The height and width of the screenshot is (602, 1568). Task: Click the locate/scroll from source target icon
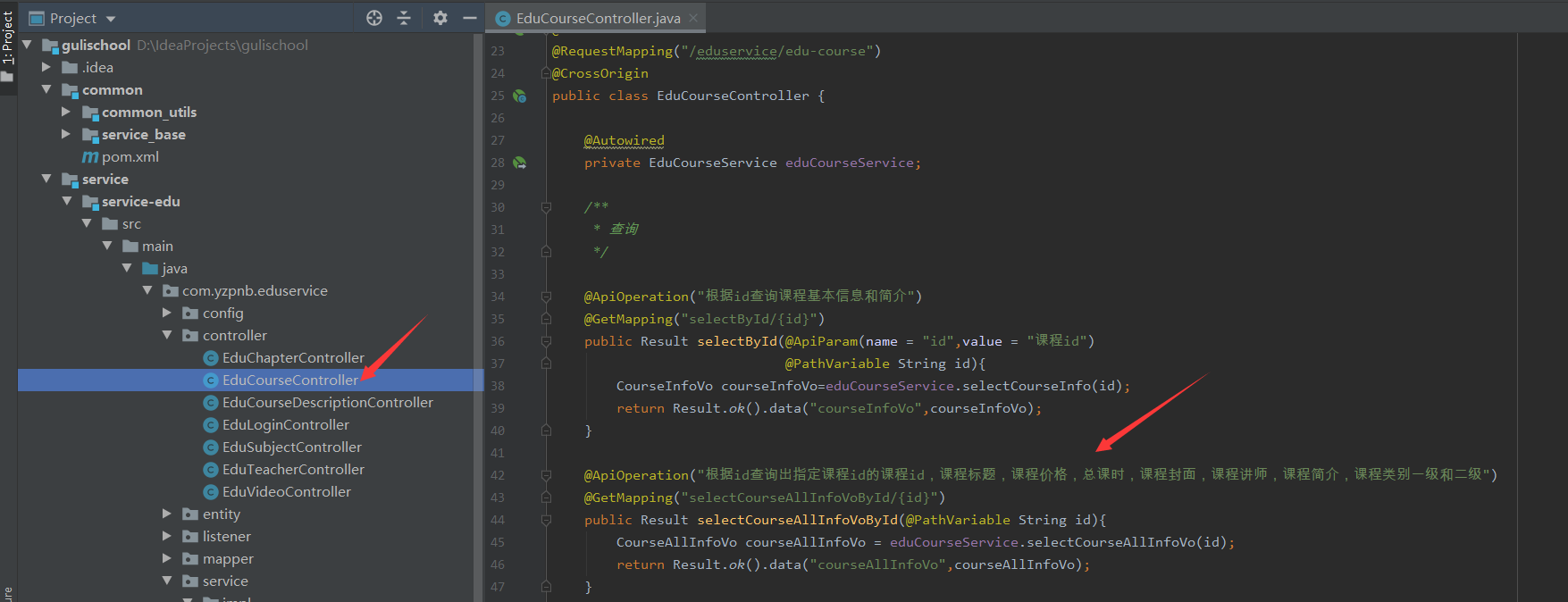pyautogui.click(x=374, y=18)
